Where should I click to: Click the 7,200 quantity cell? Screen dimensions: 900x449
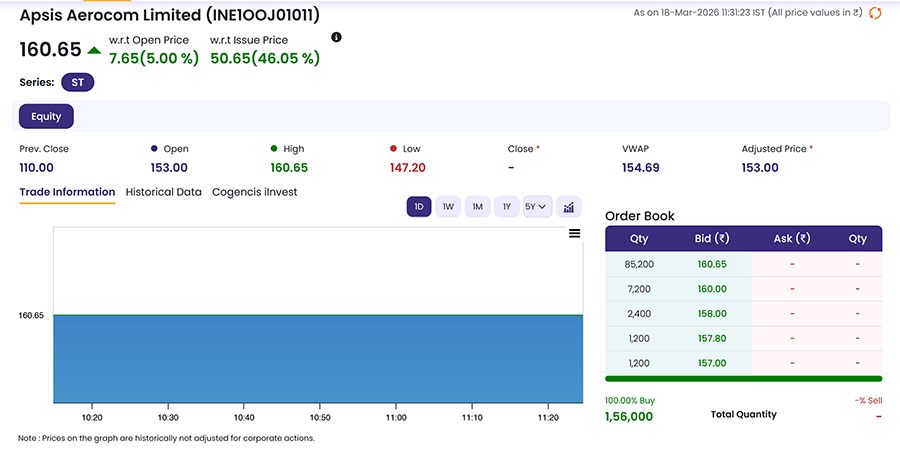pos(639,289)
